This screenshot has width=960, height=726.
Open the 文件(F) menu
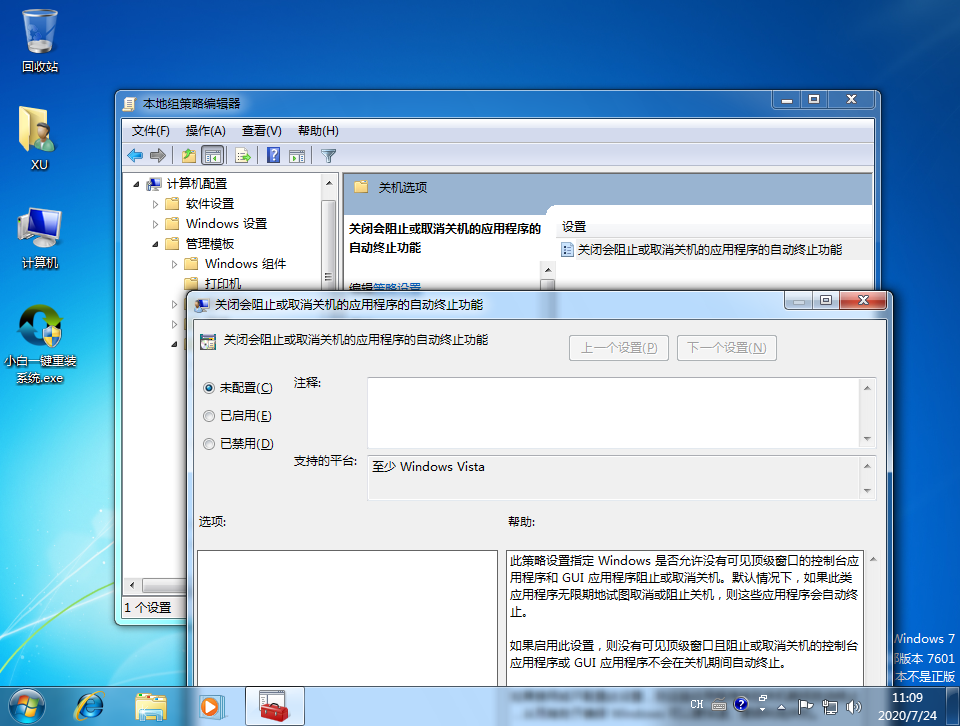click(151, 130)
